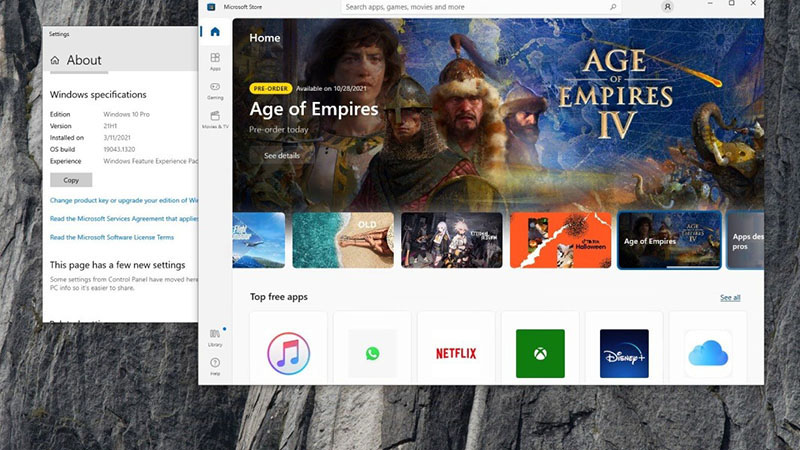The width and height of the screenshot is (800, 450).
Task: Click the search magnifier icon in Store
Action: pyautogui.click(x=613, y=7)
